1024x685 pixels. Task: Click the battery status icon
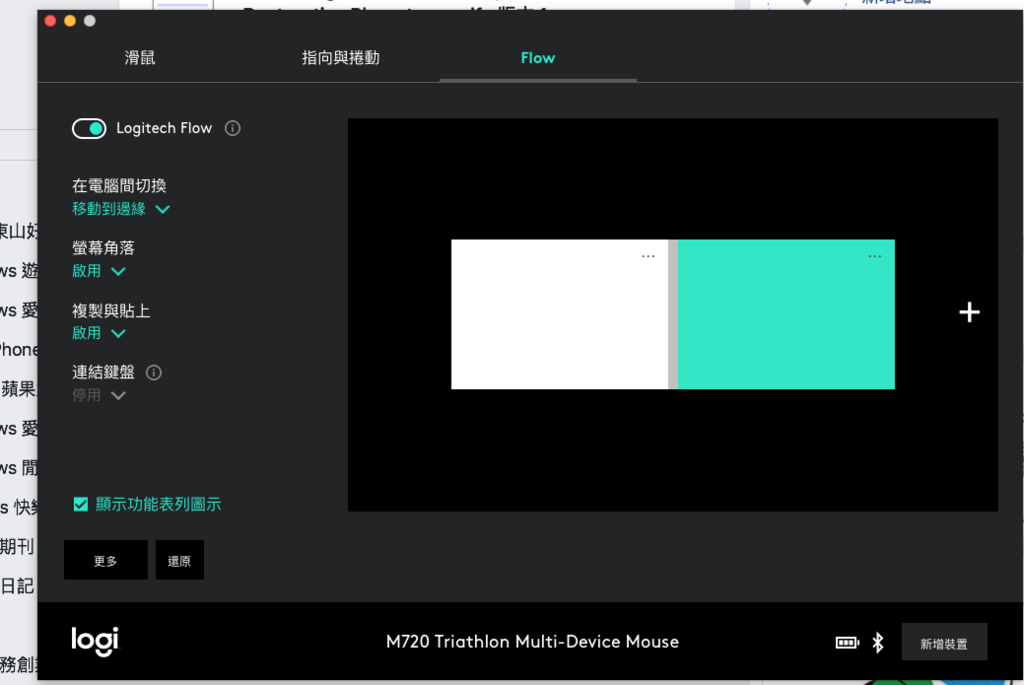pos(847,643)
